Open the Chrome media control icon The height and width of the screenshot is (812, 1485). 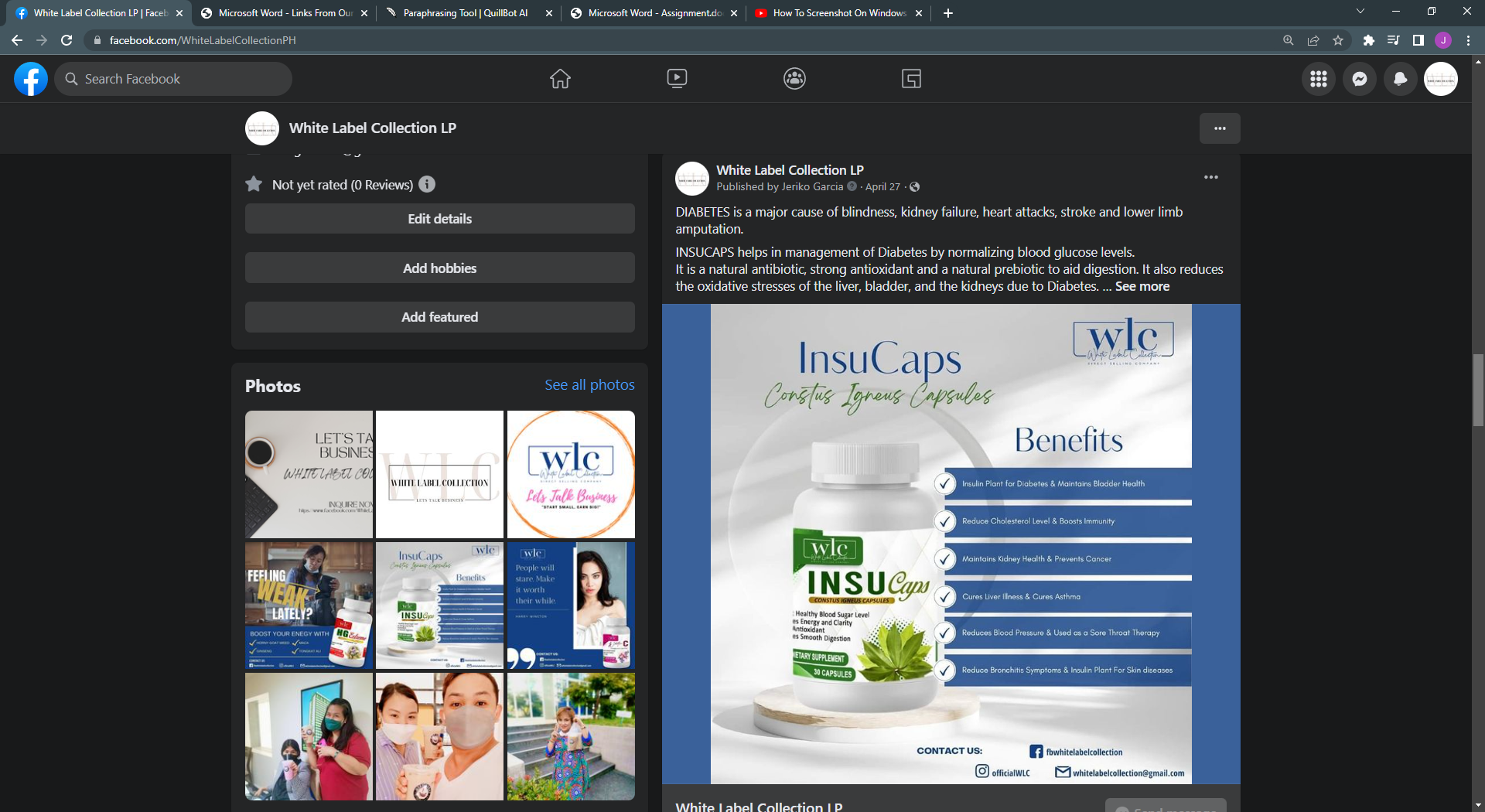pyautogui.click(x=1393, y=40)
